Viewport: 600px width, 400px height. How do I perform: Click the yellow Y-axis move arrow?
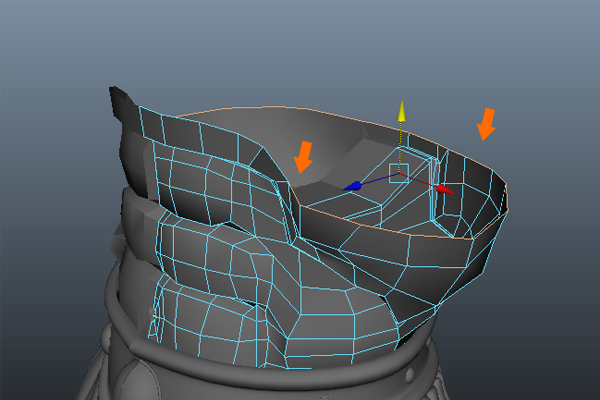tap(401, 110)
